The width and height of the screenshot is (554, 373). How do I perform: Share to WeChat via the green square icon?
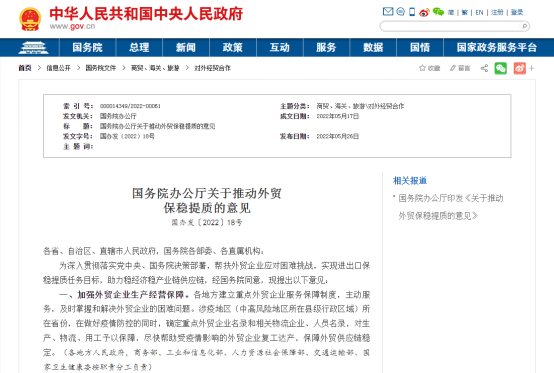[500, 68]
